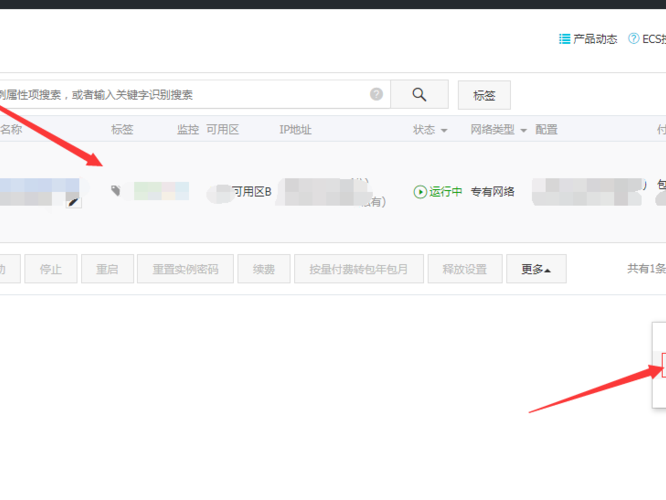Click 按量付费转包年包月 button
The height and width of the screenshot is (500, 666).
(x=358, y=269)
